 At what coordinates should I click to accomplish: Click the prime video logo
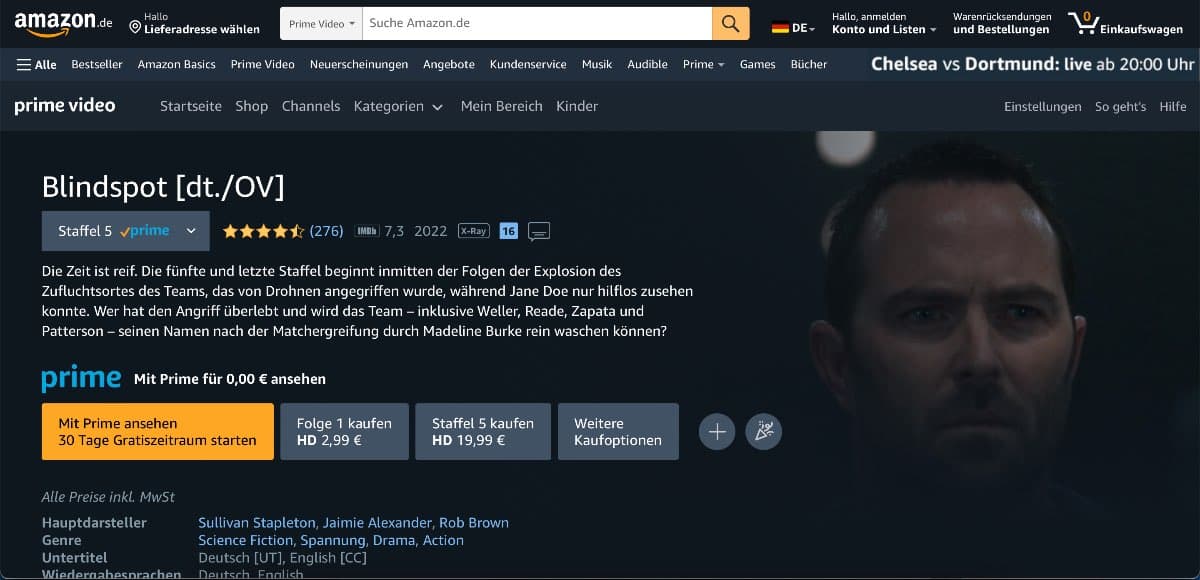[65, 106]
